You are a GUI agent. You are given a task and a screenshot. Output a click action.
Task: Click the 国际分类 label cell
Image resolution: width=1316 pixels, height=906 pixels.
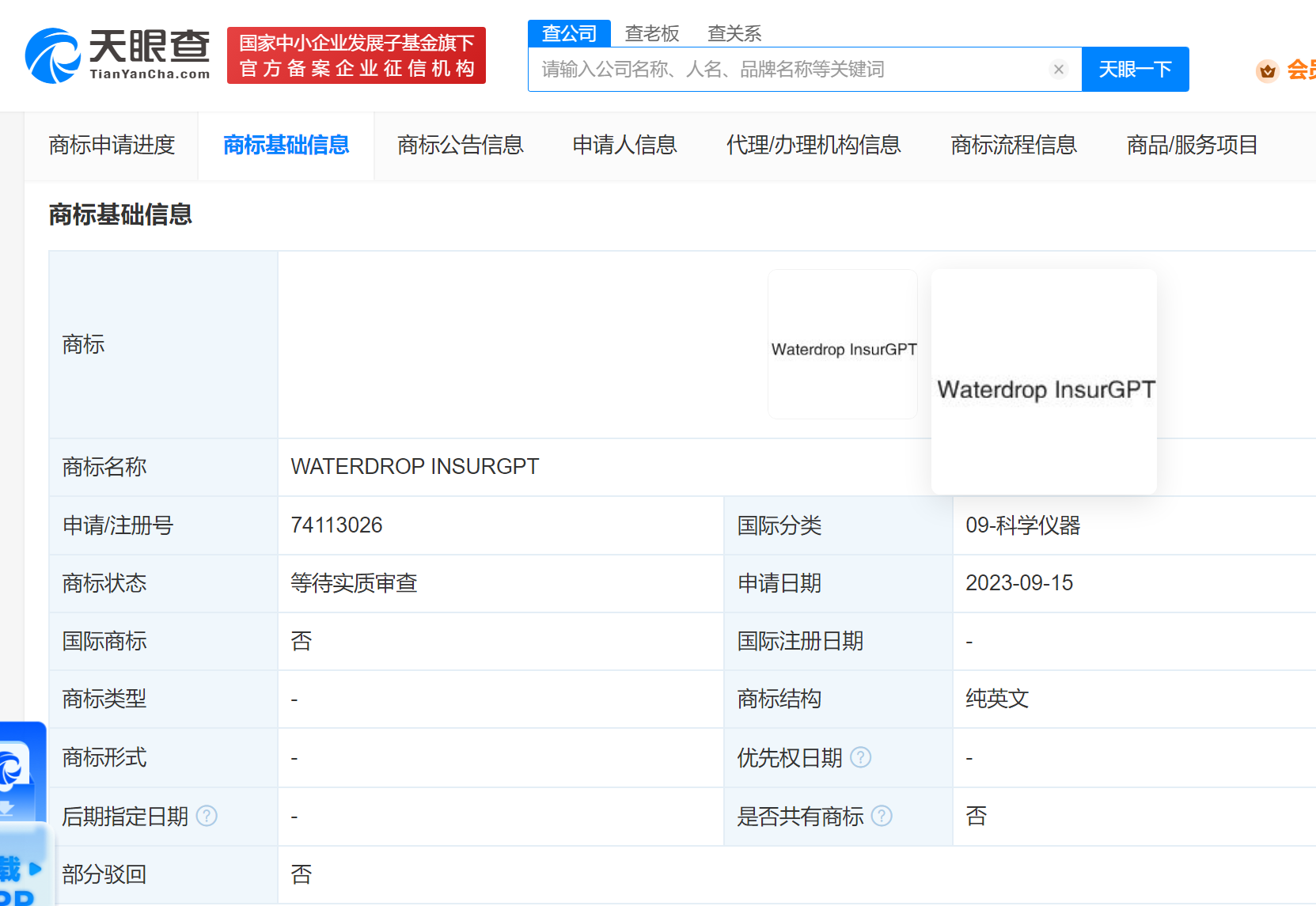839,525
